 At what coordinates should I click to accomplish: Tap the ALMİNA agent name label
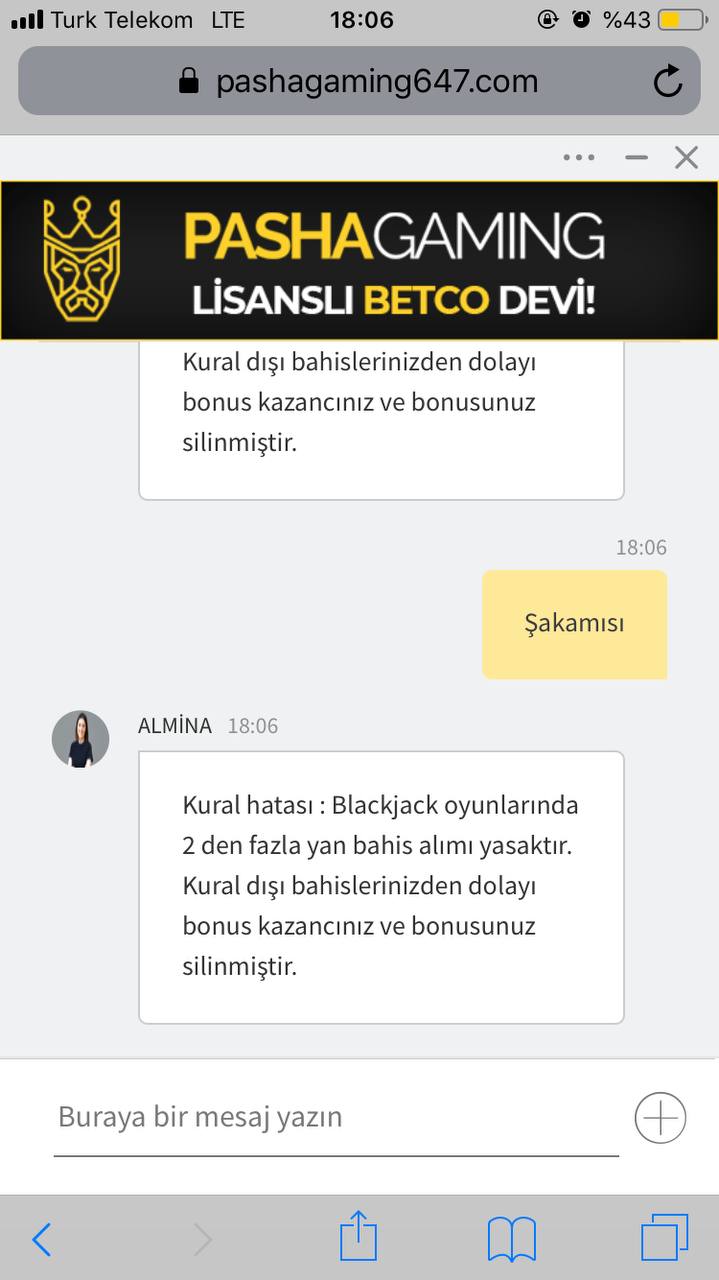coord(175,726)
